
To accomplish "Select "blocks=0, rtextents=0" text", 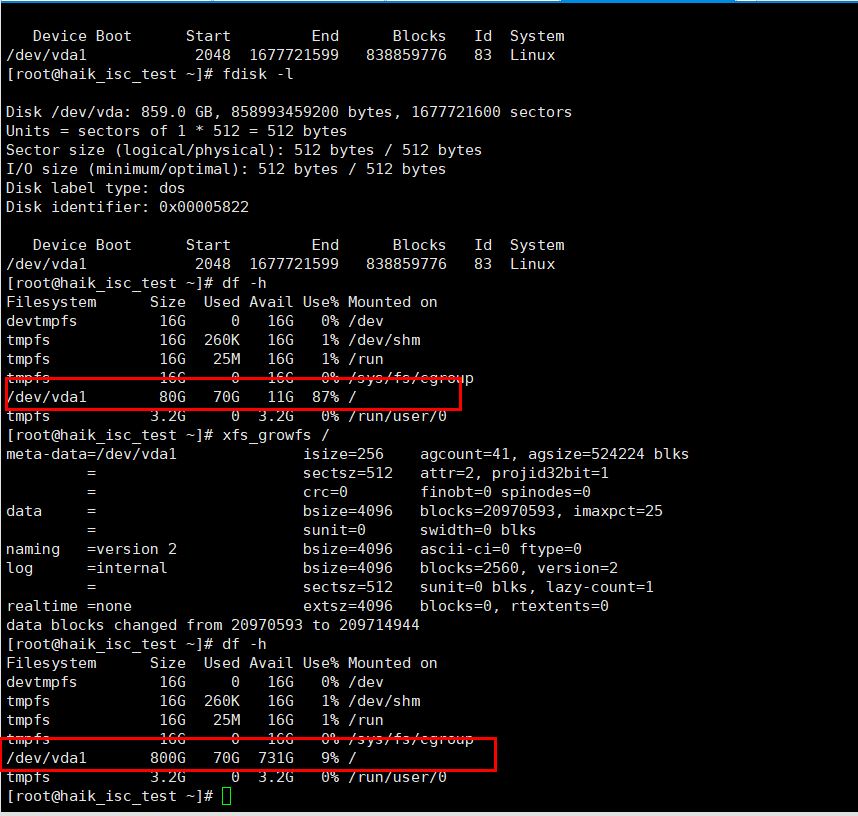I will (x=514, y=606).
